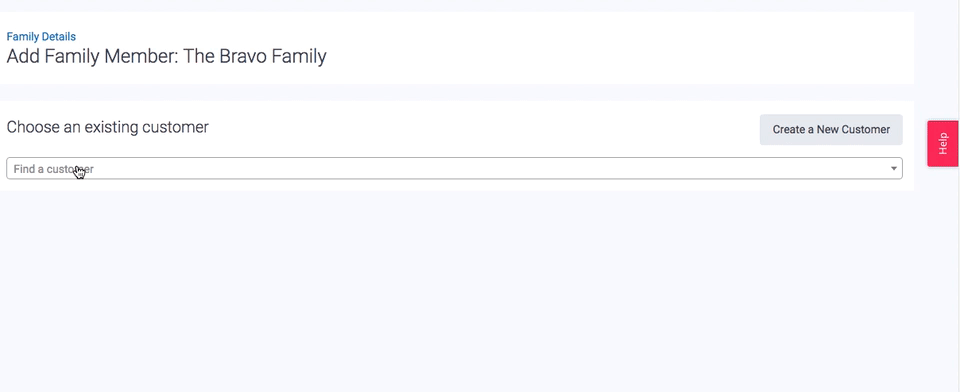Click the blue Family Details text
The height and width of the screenshot is (392, 960).
(x=41, y=37)
